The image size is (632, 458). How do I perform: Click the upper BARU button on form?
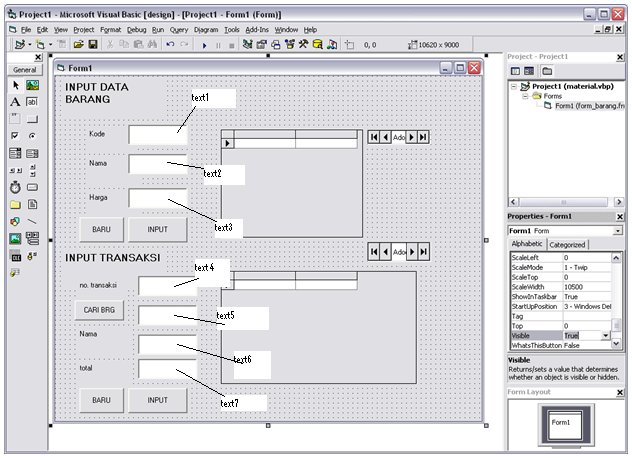pos(101,229)
